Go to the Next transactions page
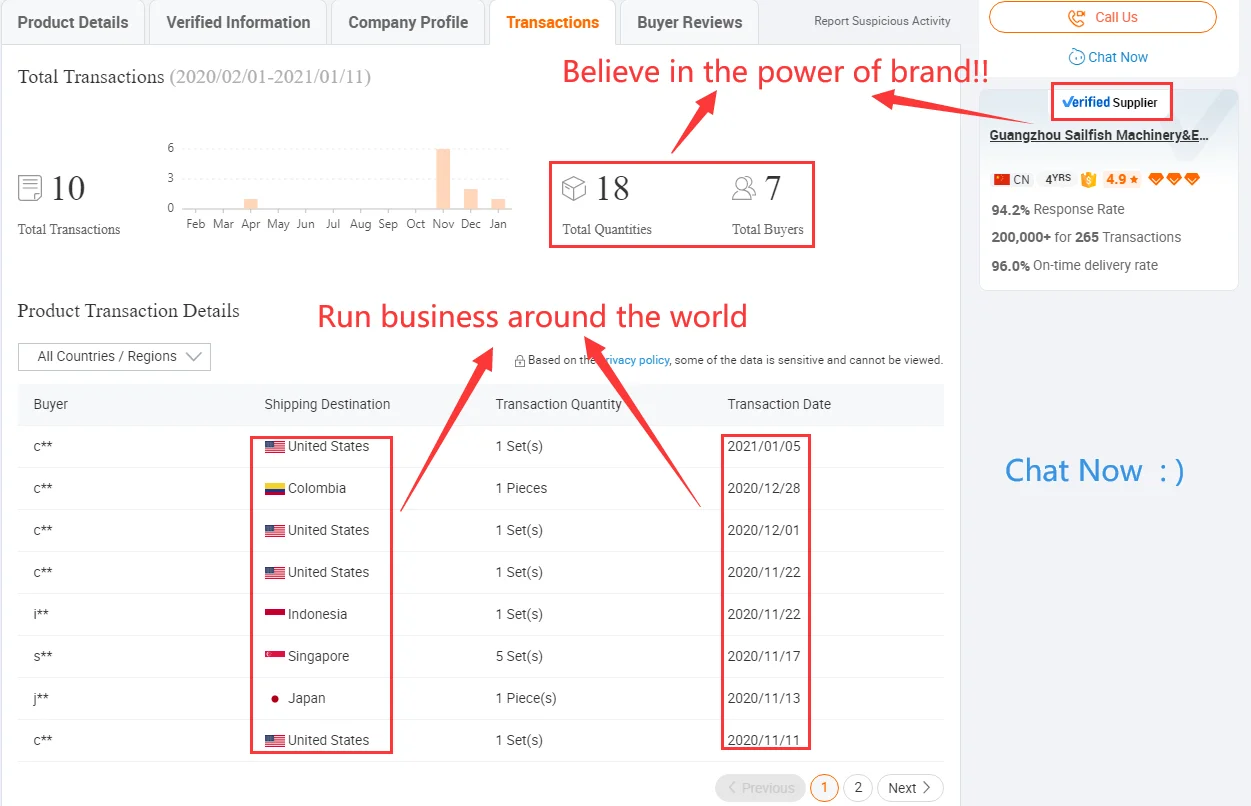The width and height of the screenshot is (1251, 806). 910,788
